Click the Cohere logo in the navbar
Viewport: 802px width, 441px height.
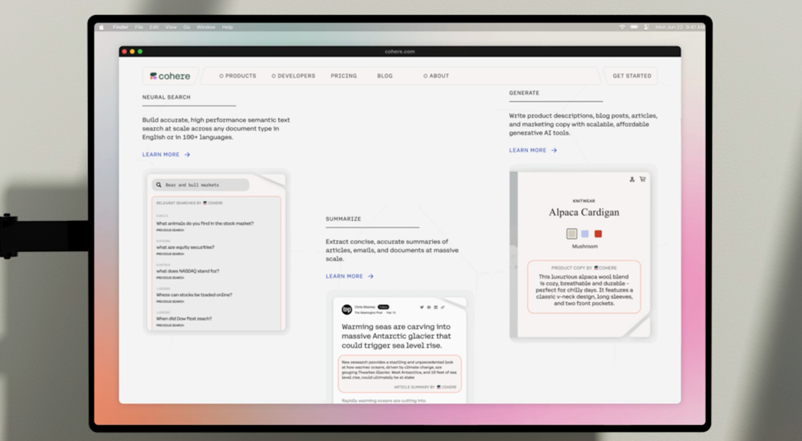168,76
